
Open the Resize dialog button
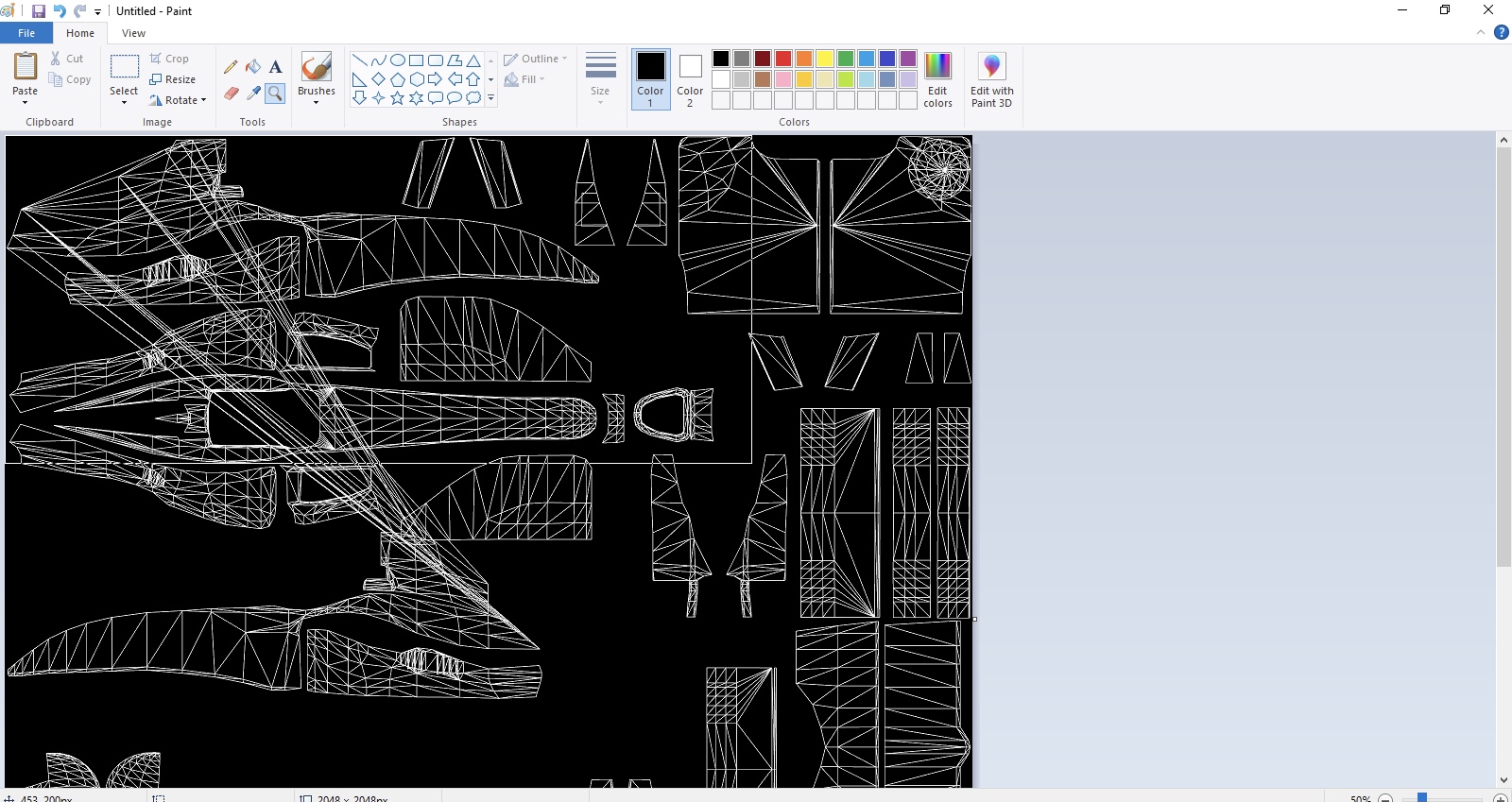[173, 79]
